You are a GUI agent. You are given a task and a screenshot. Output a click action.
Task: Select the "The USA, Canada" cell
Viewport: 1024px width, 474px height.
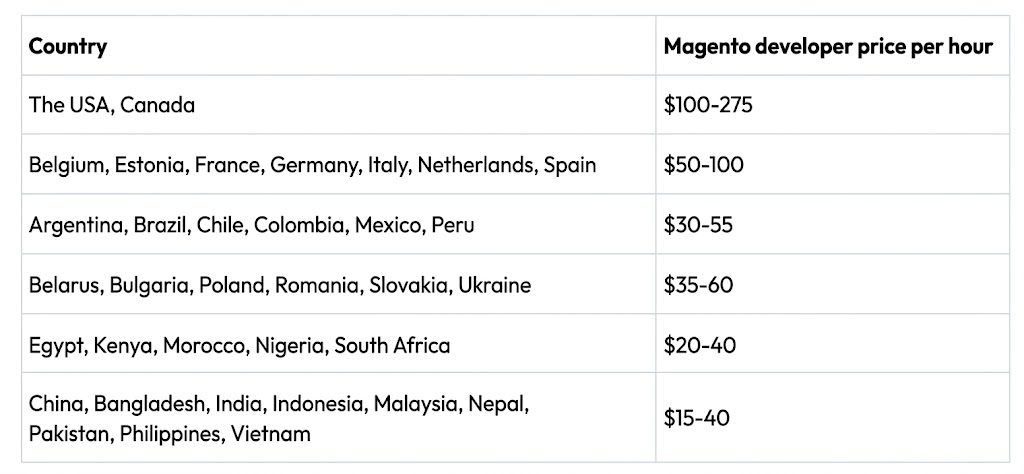[x=112, y=105]
